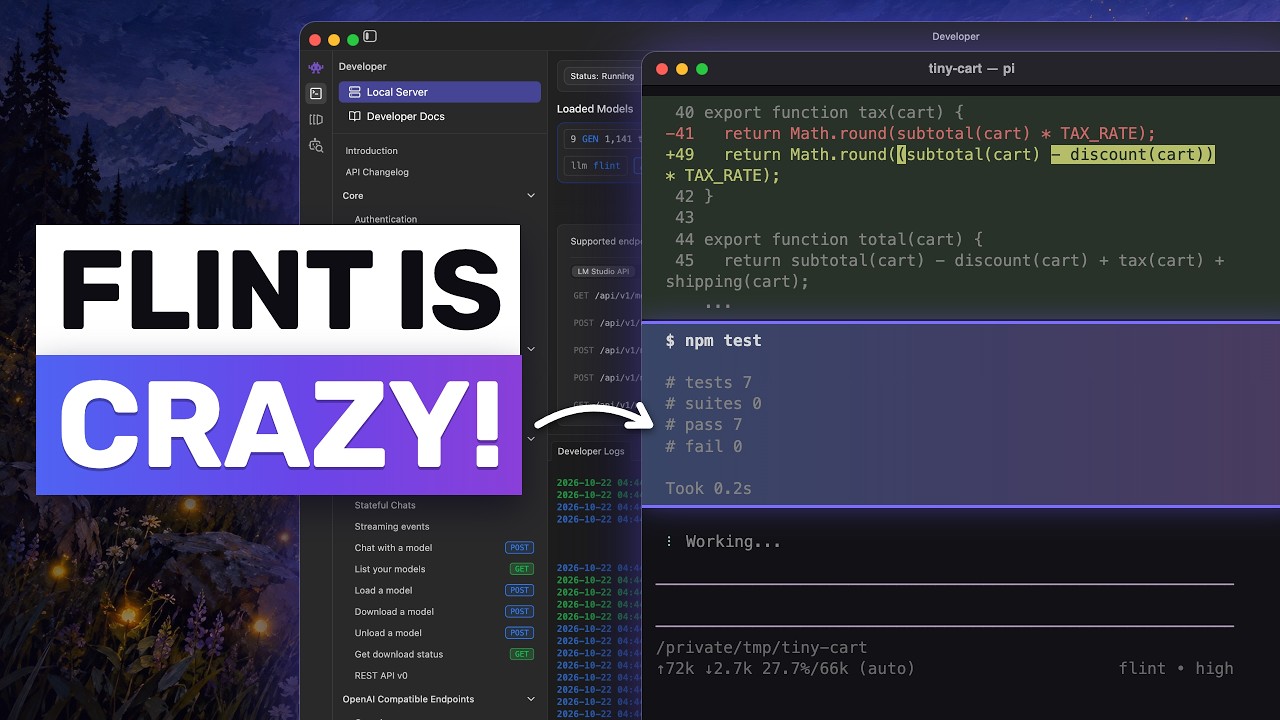Click the added diff line +49
Viewport: 1280px width, 720px height.
point(940,165)
